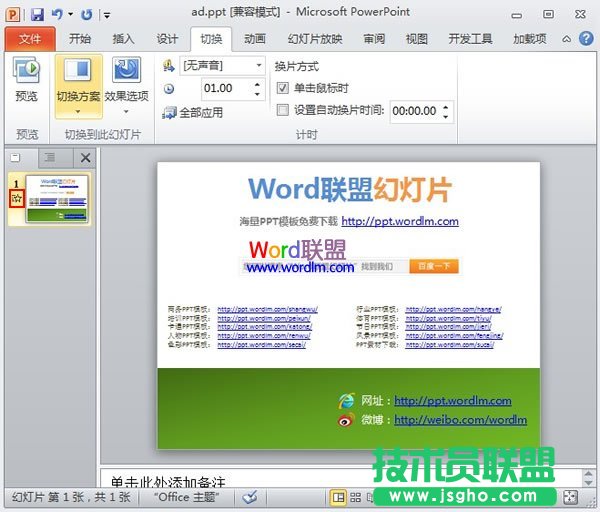Click the Undo icon in quick access toolbar
This screenshot has width=600, height=512.
coord(57,15)
